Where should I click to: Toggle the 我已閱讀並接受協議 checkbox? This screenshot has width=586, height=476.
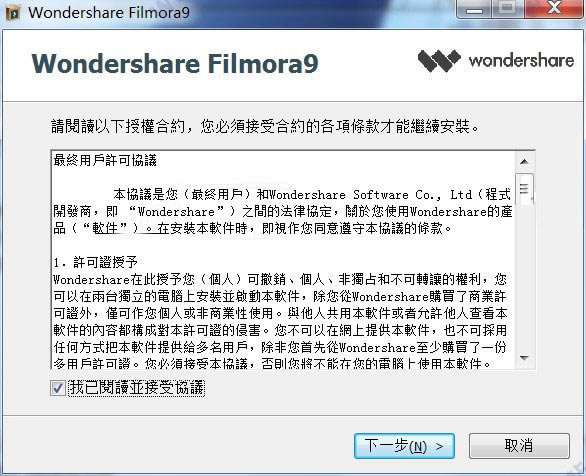pos(58,388)
